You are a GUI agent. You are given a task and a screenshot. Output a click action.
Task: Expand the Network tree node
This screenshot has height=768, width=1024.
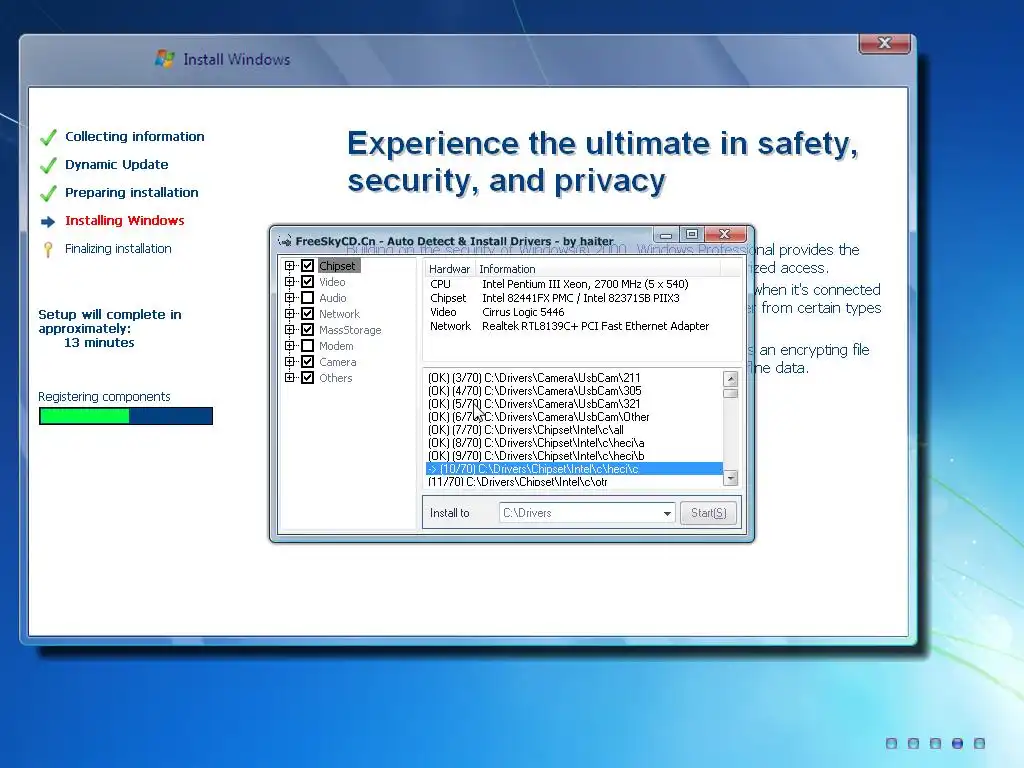pos(289,314)
